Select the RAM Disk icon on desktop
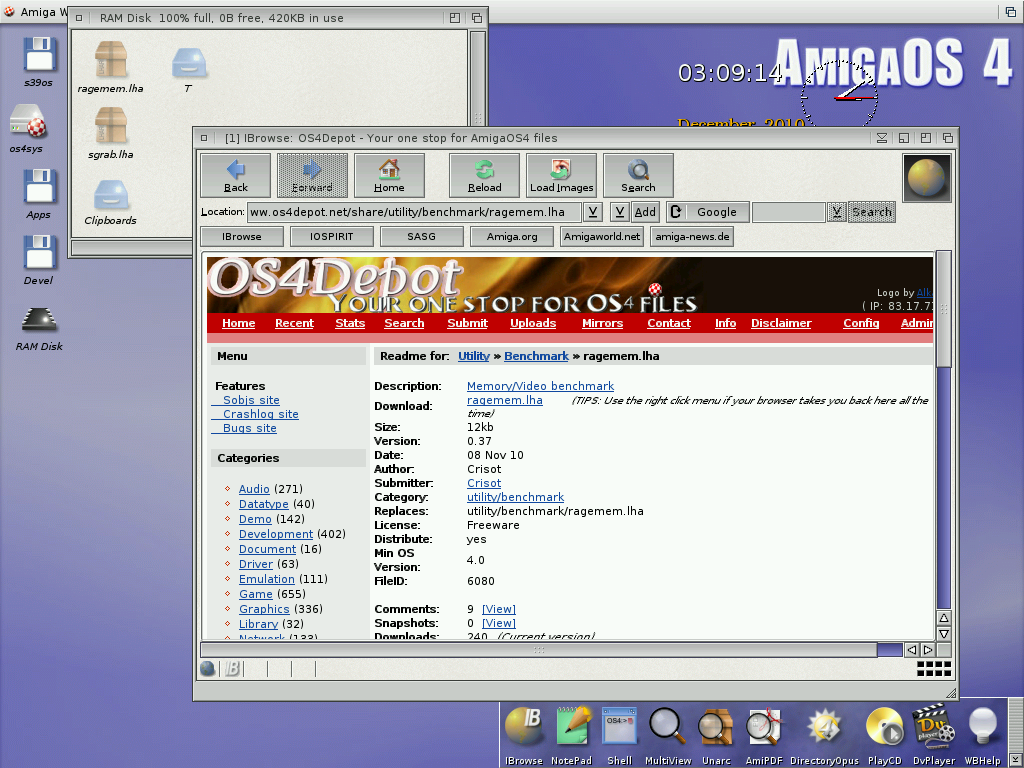Screen dimensions: 1024x768 click(39, 328)
